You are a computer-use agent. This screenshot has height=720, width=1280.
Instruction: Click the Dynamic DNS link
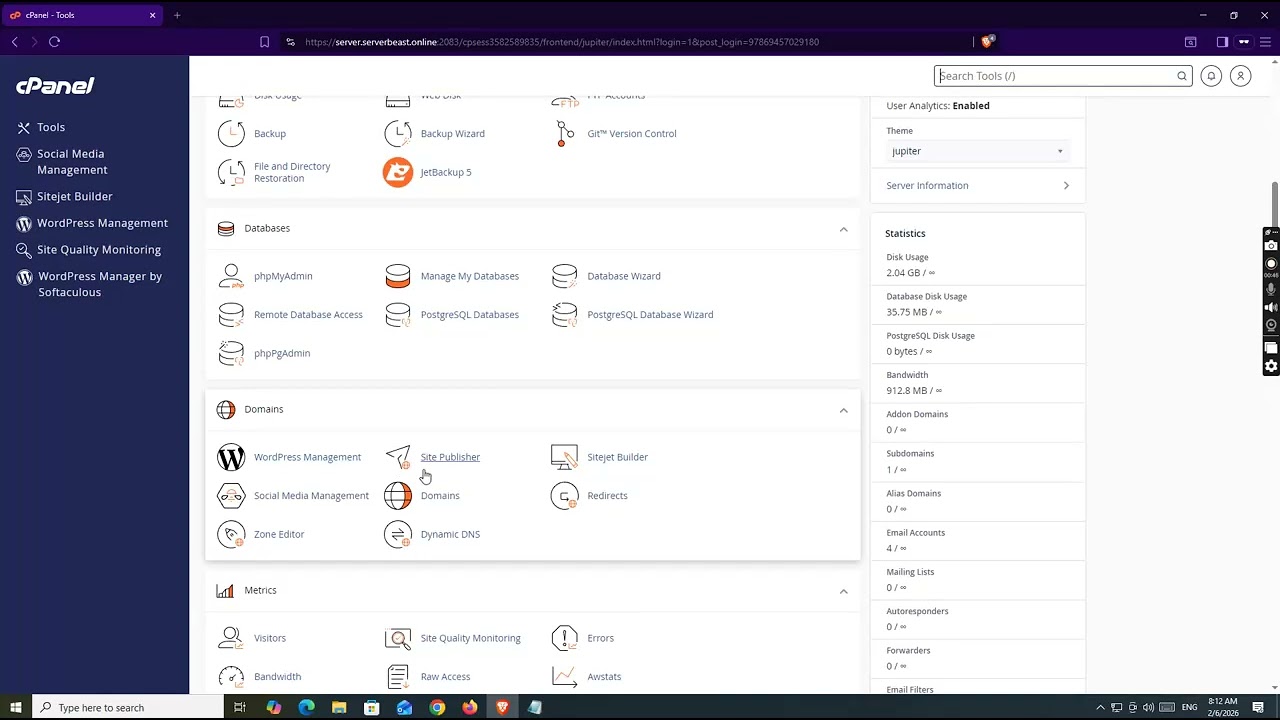(450, 534)
